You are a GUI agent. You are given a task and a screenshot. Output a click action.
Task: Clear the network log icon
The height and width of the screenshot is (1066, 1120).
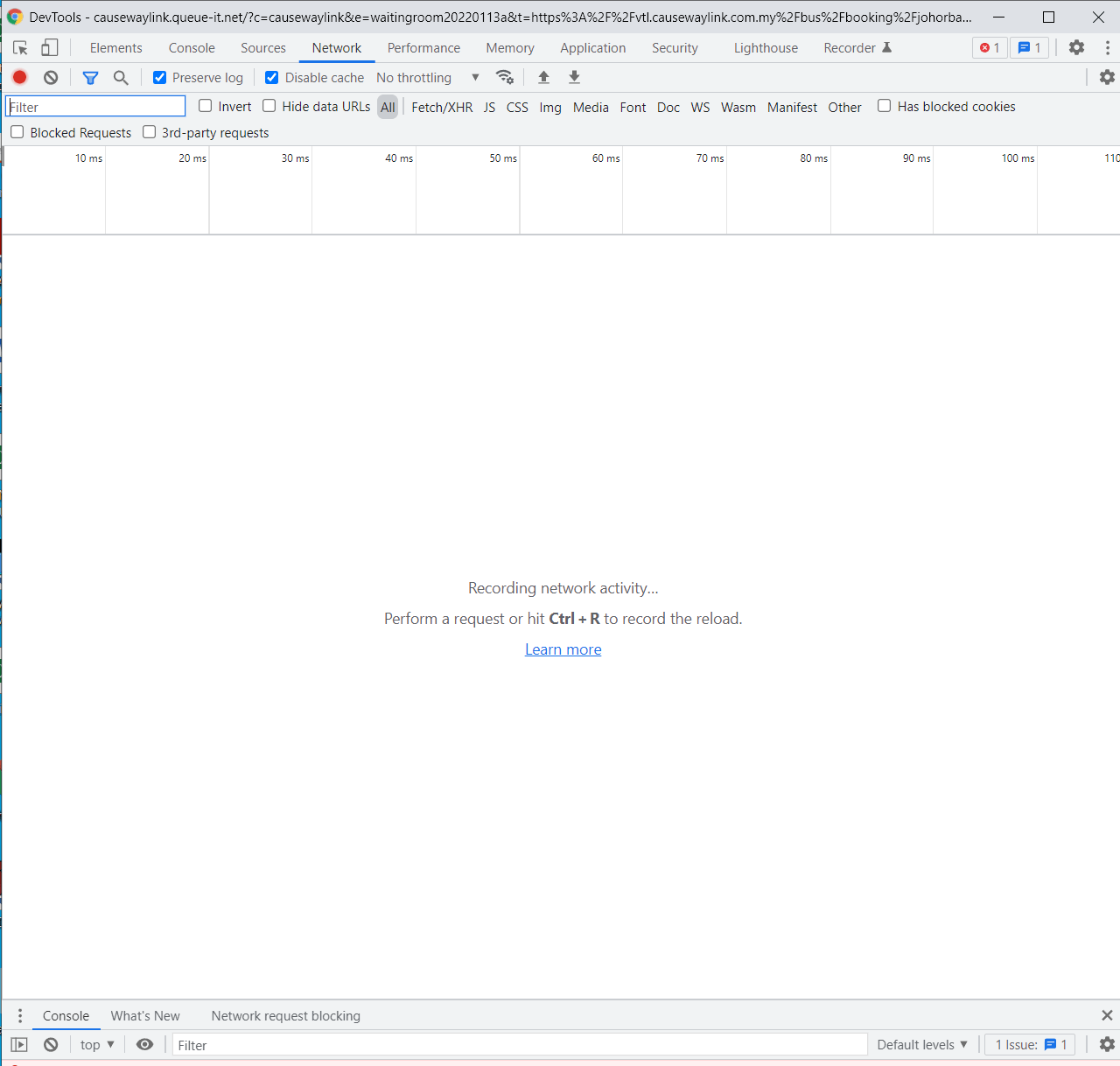pyautogui.click(x=51, y=78)
